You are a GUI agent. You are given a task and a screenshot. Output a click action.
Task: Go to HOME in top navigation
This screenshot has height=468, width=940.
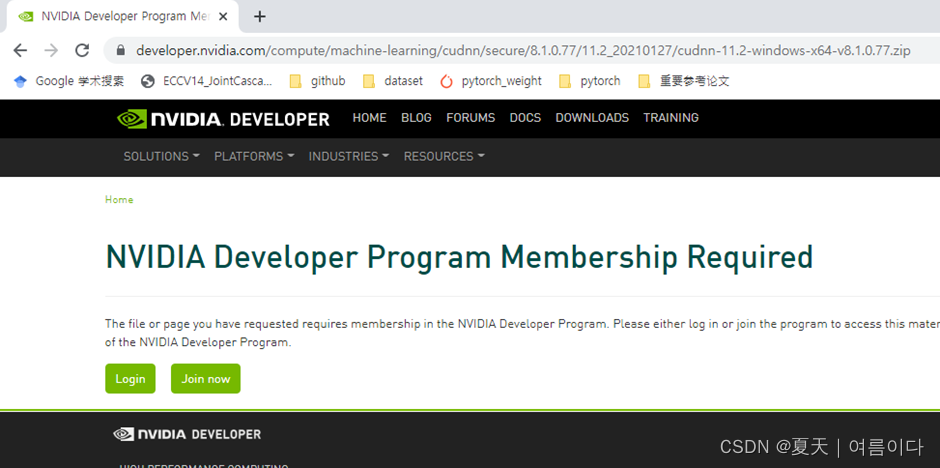click(369, 118)
